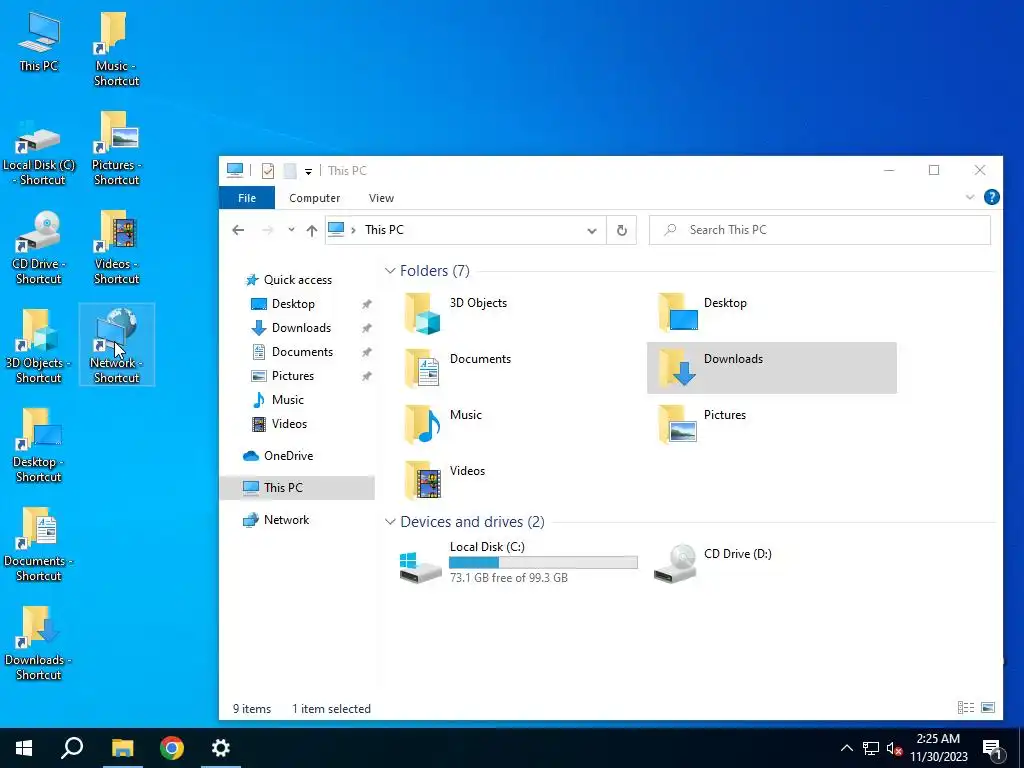Click File Explorer on the taskbar

pos(122,748)
